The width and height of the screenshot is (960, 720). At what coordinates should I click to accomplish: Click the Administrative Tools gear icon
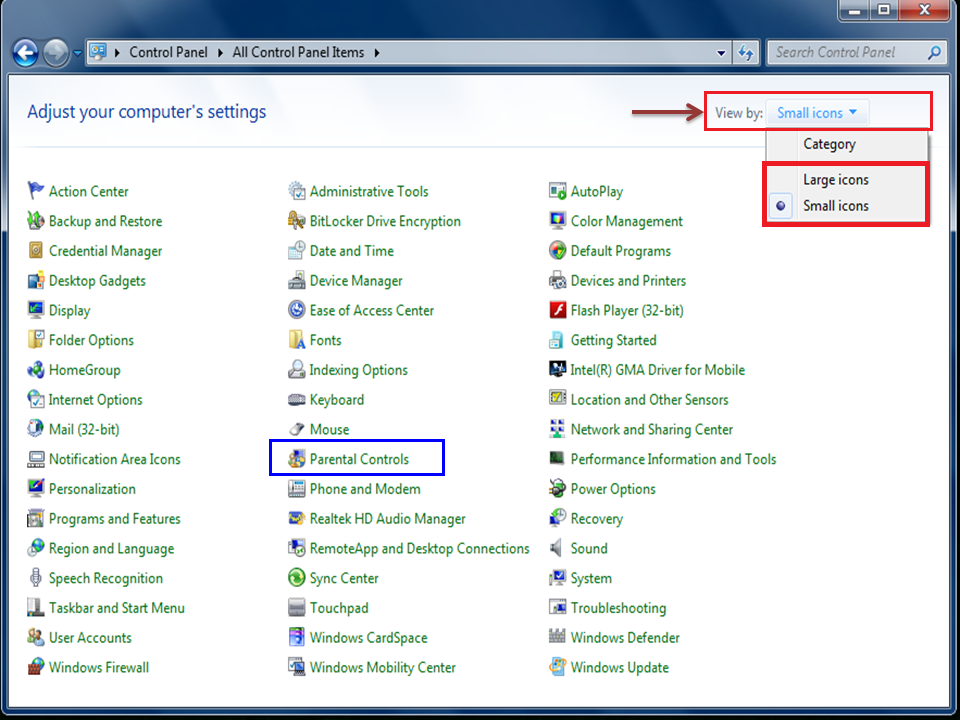pyautogui.click(x=296, y=190)
